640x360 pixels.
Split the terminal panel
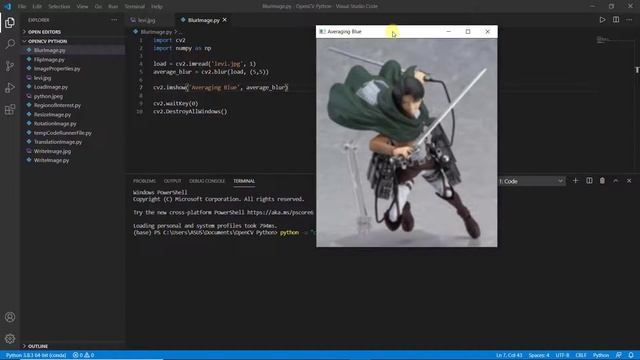pos(589,181)
